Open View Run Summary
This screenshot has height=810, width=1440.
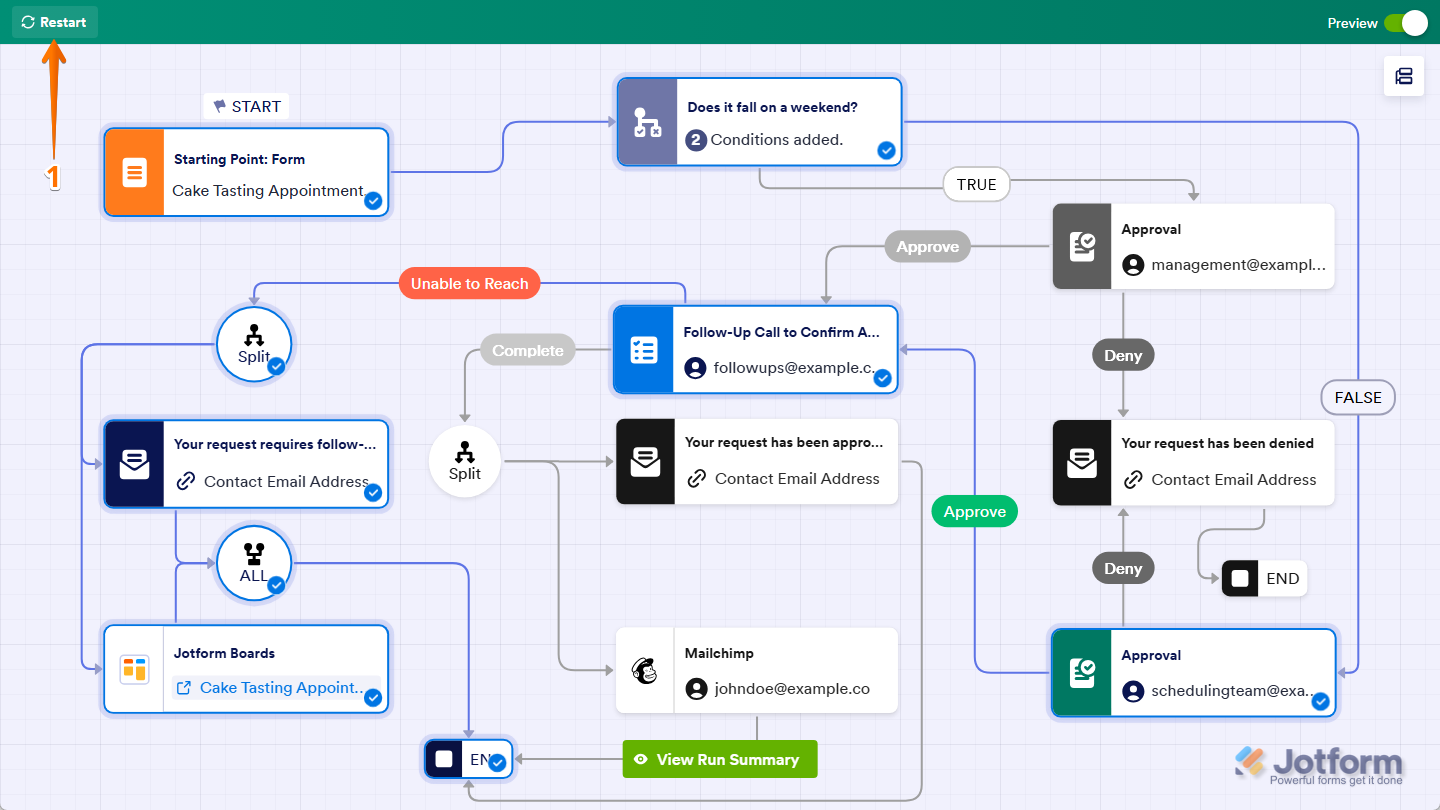(x=719, y=759)
